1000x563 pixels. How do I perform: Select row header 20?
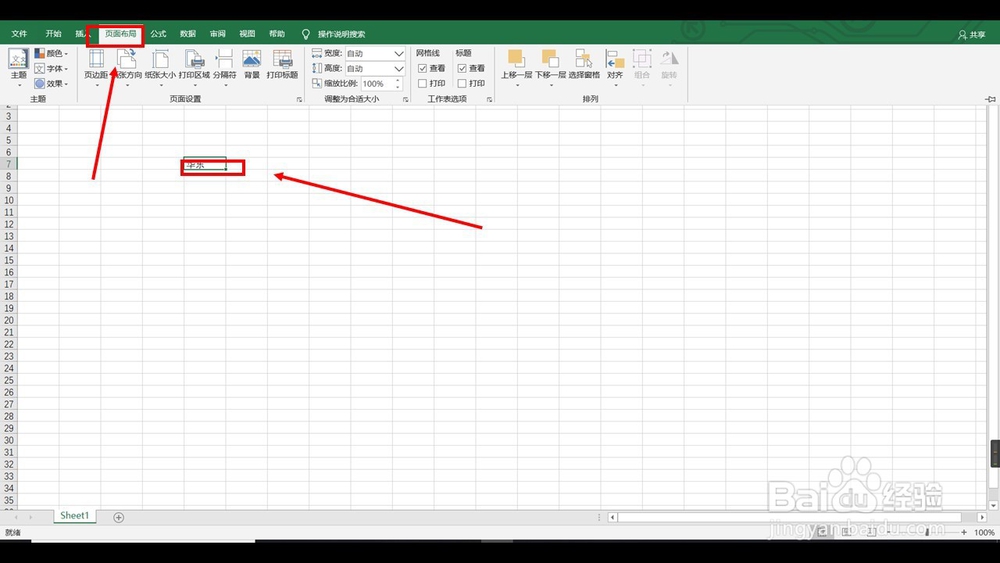9,320
